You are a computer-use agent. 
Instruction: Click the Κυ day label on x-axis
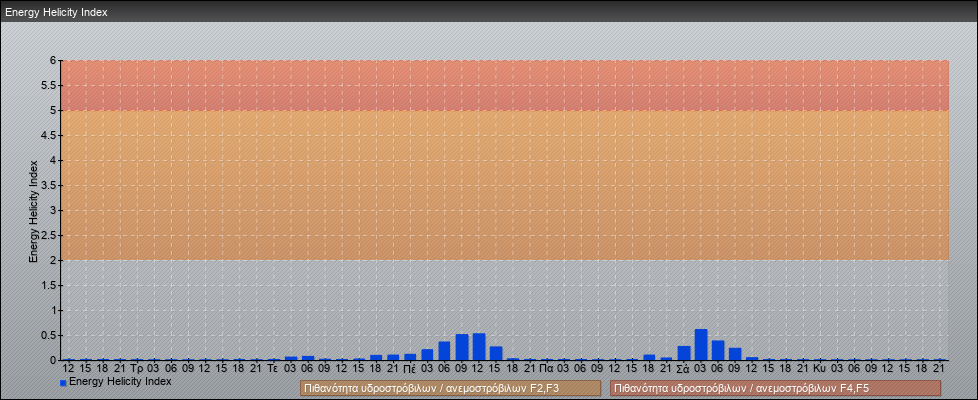(x=820, y=368)
